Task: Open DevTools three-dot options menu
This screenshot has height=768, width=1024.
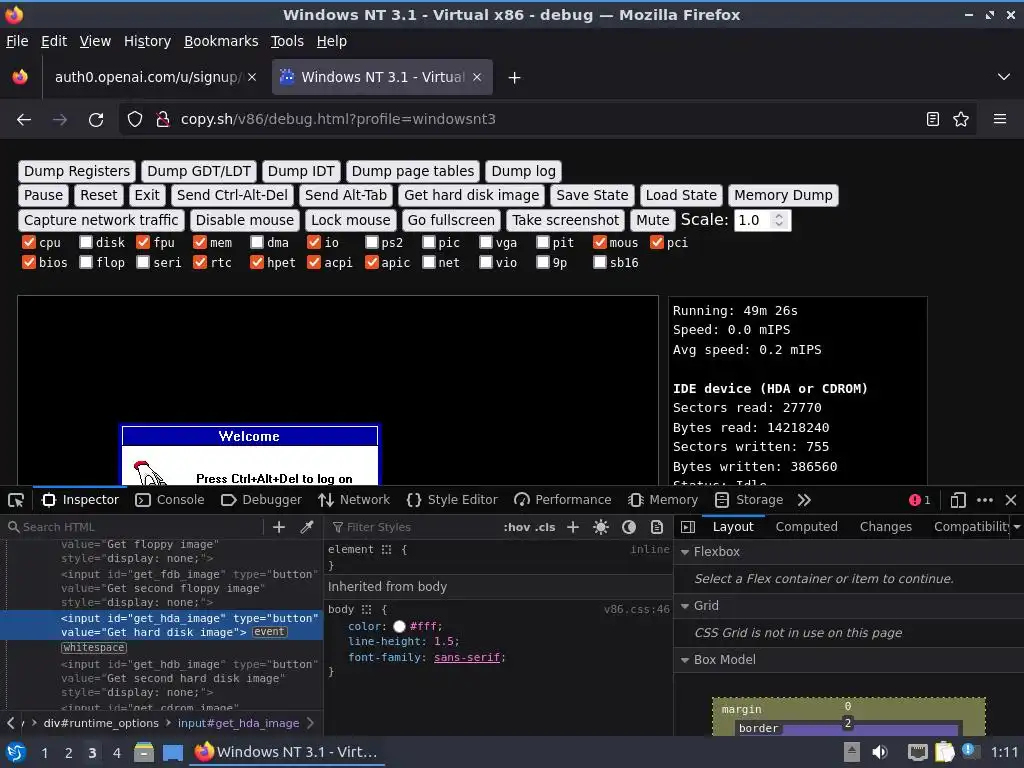Action: tap(985, 500)
